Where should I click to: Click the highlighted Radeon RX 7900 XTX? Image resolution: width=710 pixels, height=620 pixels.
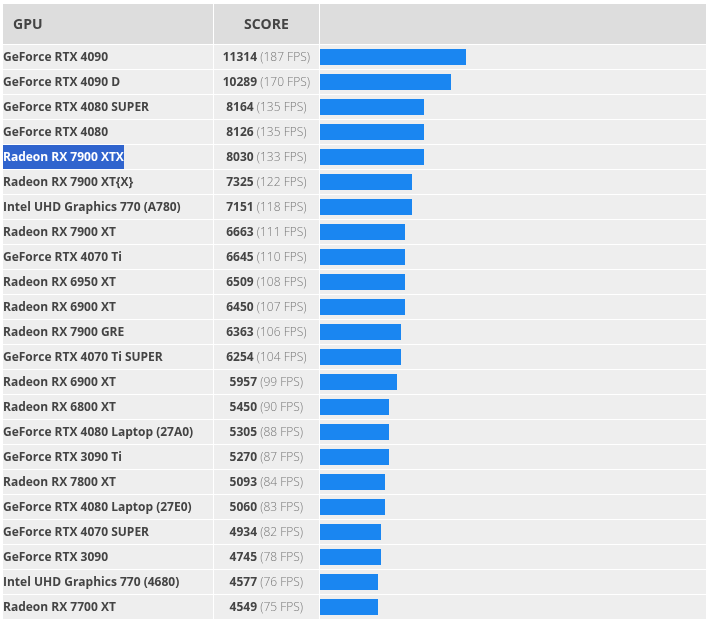click(63, 157)
